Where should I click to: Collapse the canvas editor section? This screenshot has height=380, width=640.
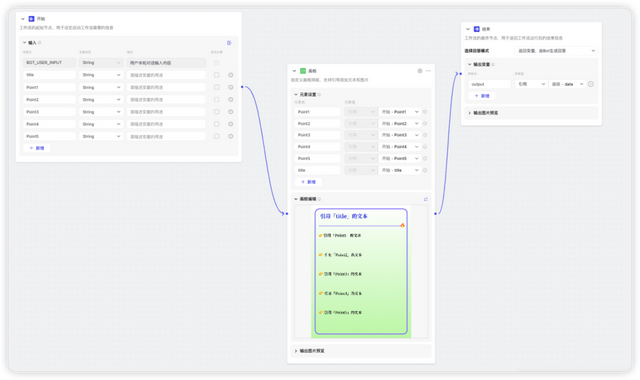(x=296, y=199)
